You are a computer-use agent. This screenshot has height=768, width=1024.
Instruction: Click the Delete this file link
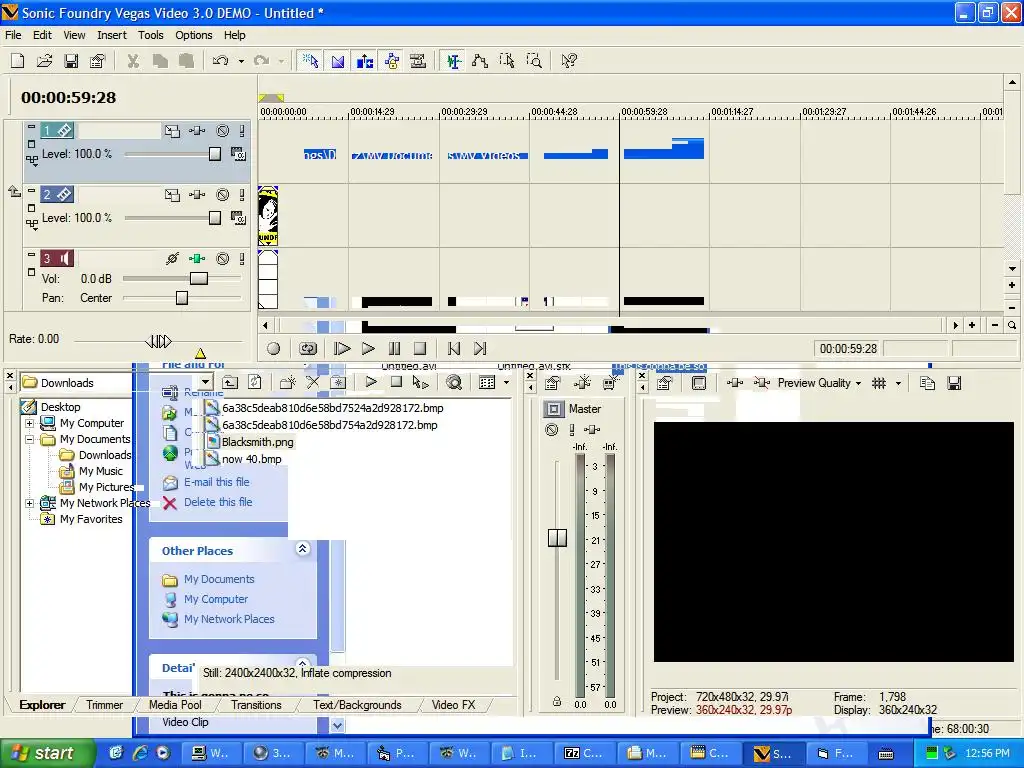pos(217,502)
